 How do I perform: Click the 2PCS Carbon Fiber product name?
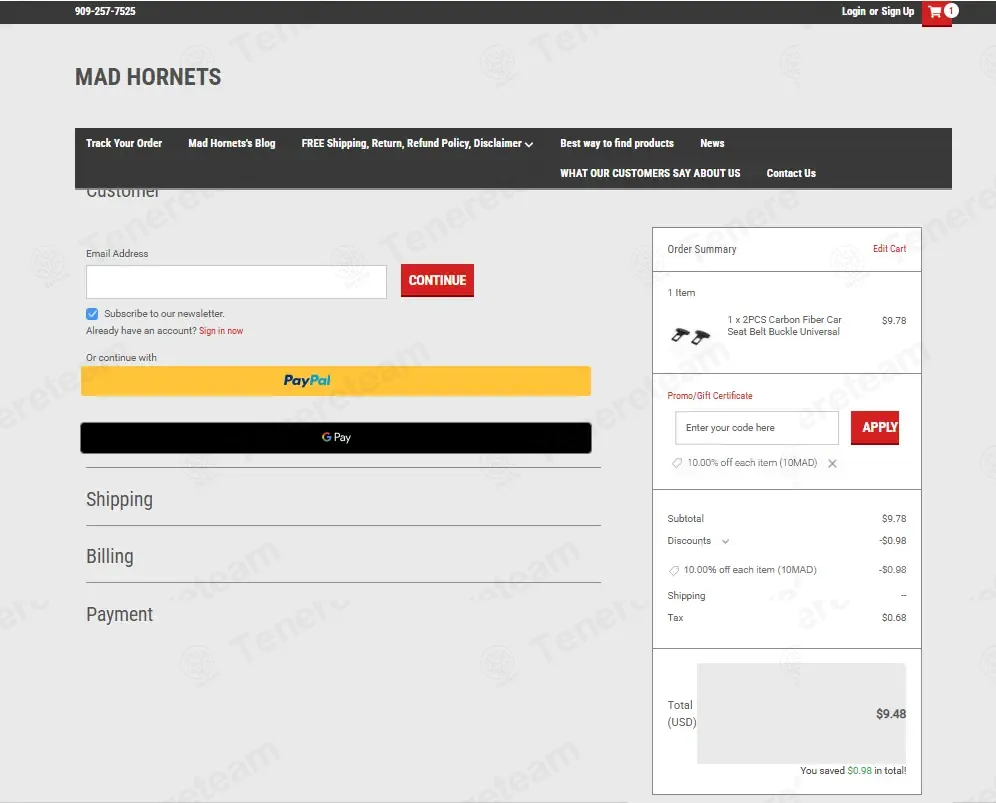click(784, 326)
